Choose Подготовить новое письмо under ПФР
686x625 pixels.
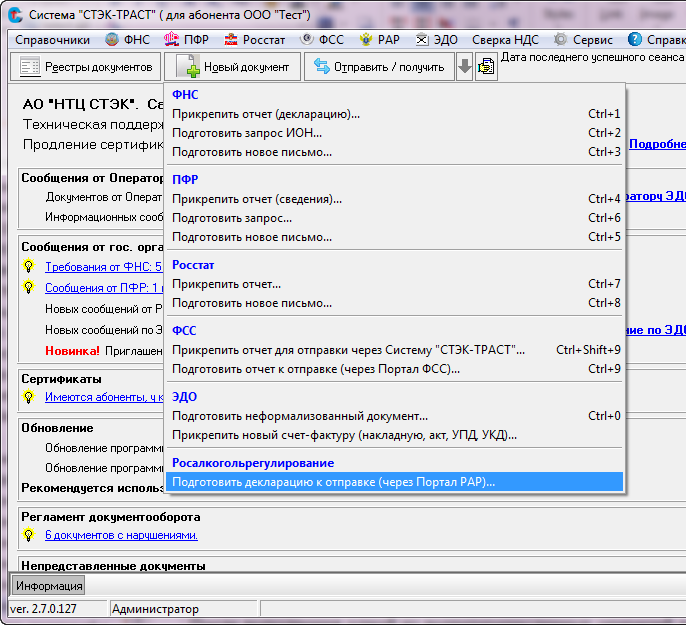click(x=395, y=237)
